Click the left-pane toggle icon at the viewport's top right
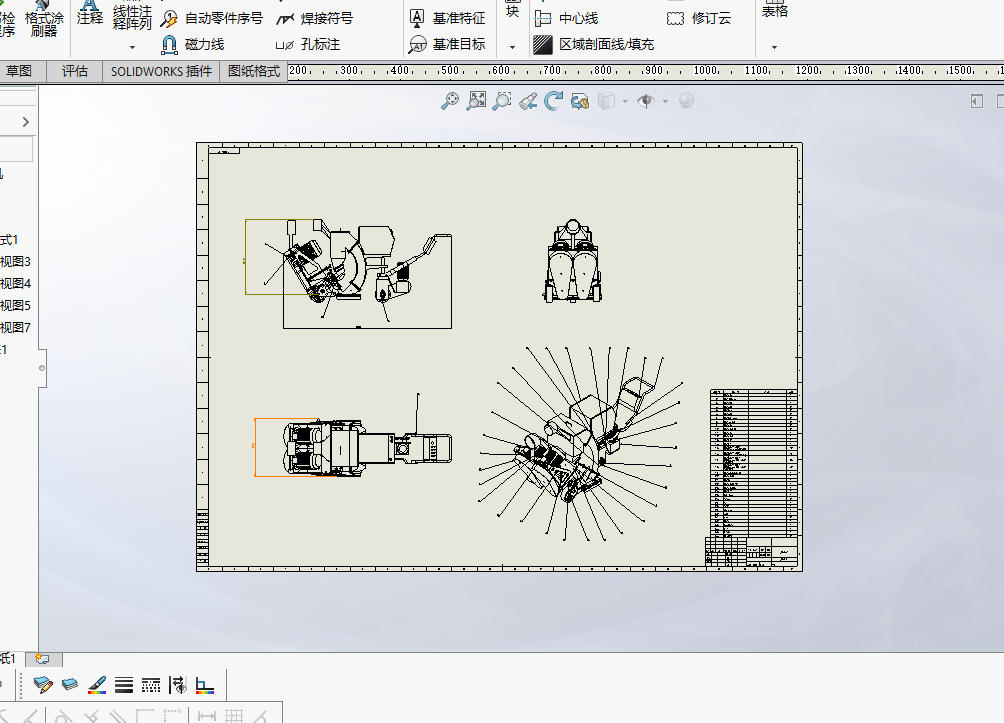Screen dimensions: 1004x723 [x=976, y=101]
